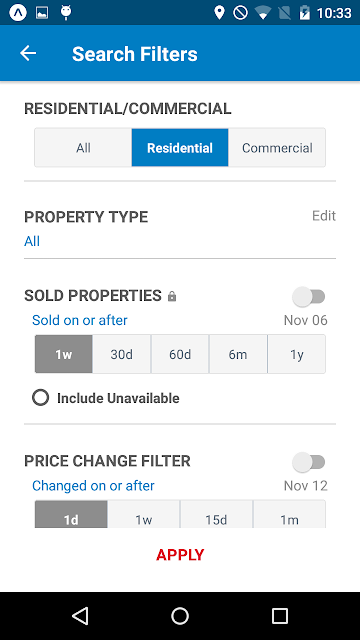The height and width of the screenshot is (640, 360).
Task: Open the Nov 06 sold date picker
Action: point(305,320)
